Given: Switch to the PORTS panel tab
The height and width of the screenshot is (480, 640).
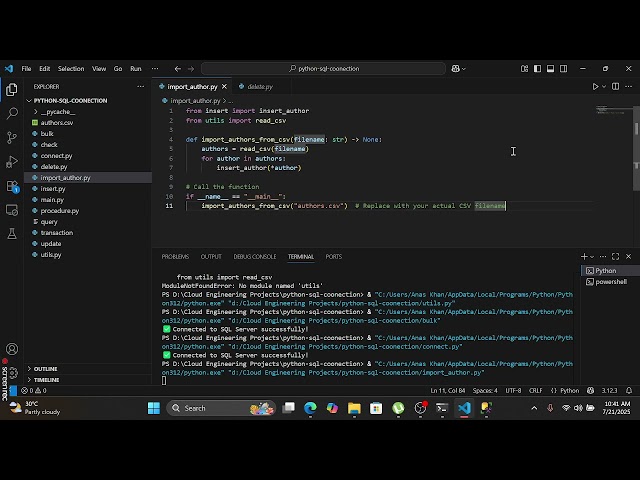Looking at the screenshot, I should point(333,256).
